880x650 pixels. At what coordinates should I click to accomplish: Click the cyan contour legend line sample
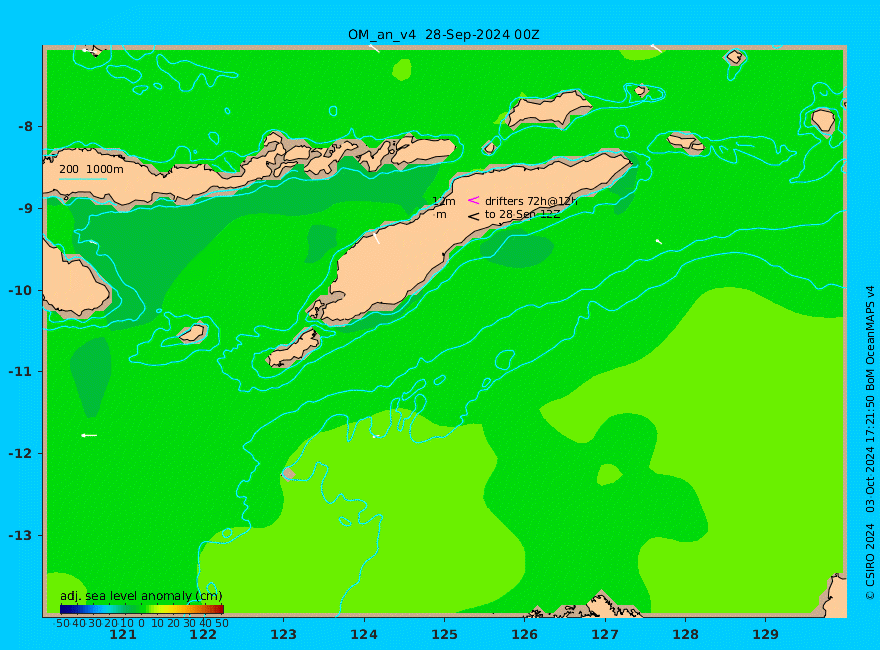pyautogui.click(x=83, y=180)
